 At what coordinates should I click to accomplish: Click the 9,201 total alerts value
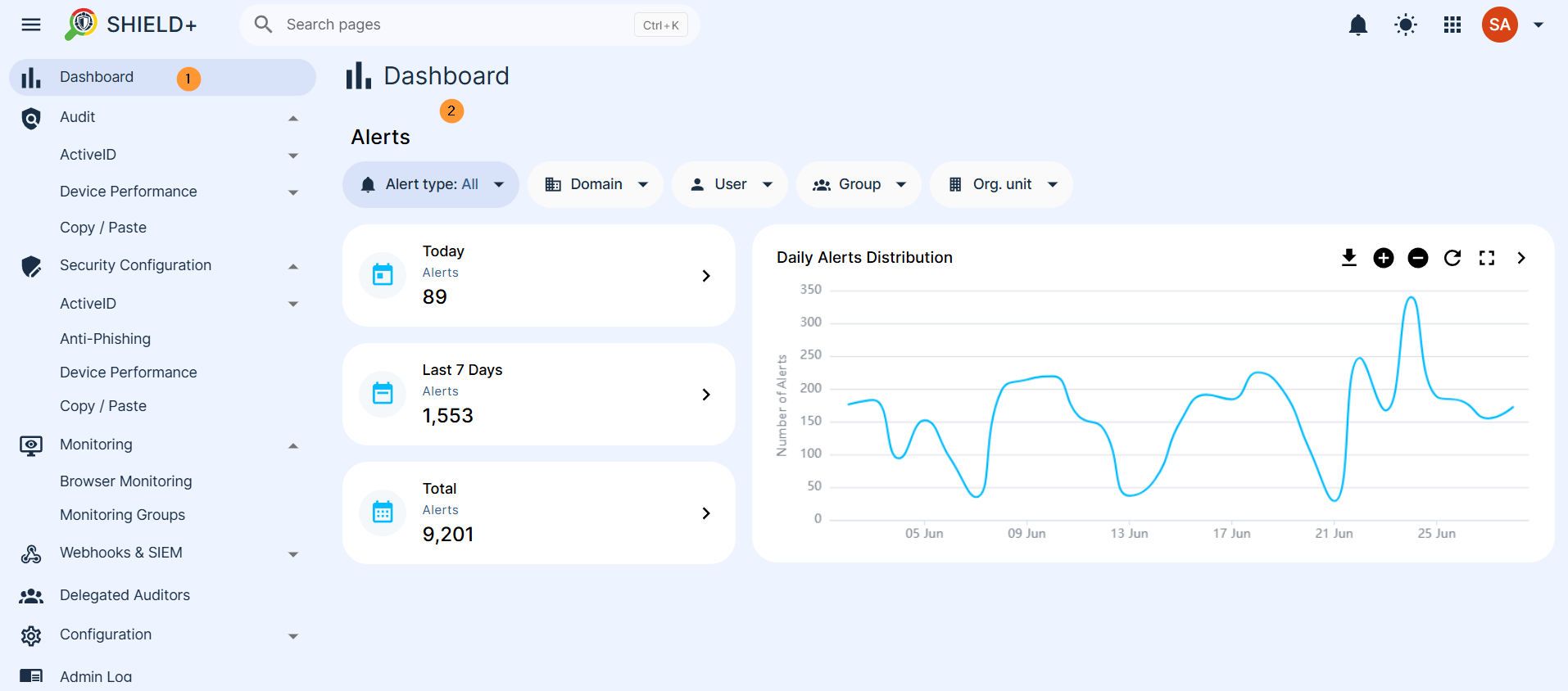click(448, 535)
